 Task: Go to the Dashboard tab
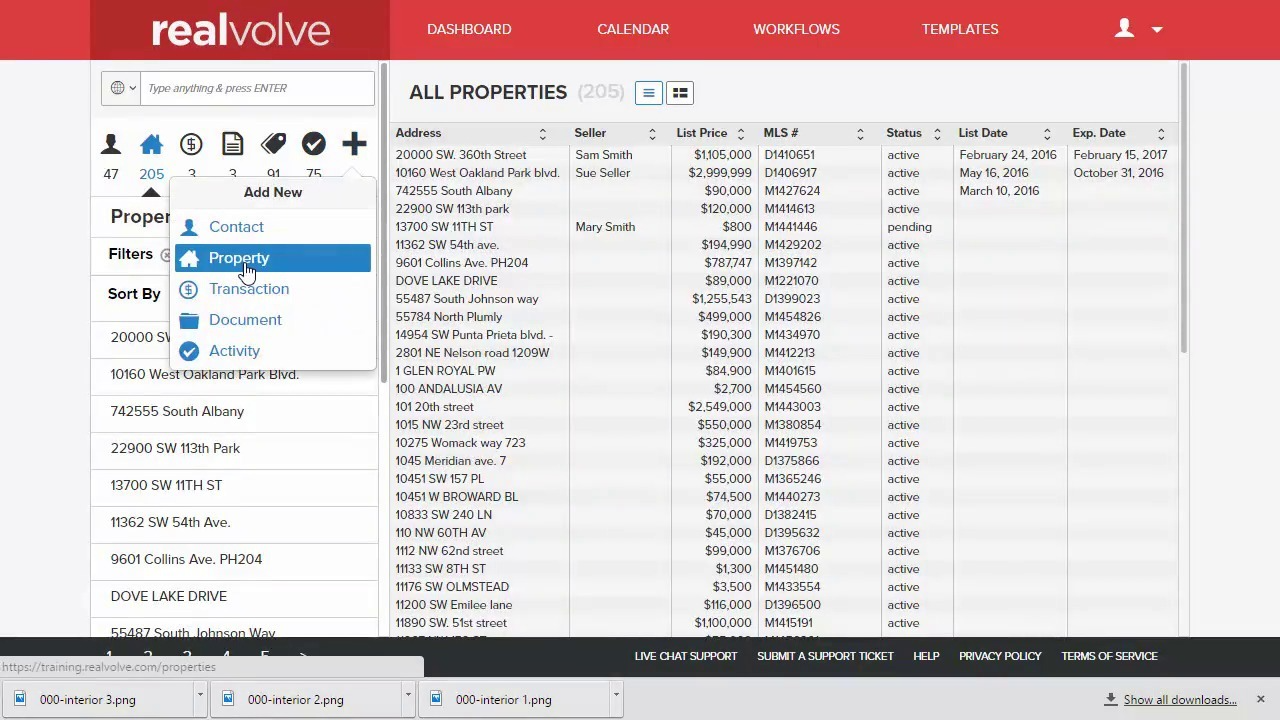coord(469,29)
